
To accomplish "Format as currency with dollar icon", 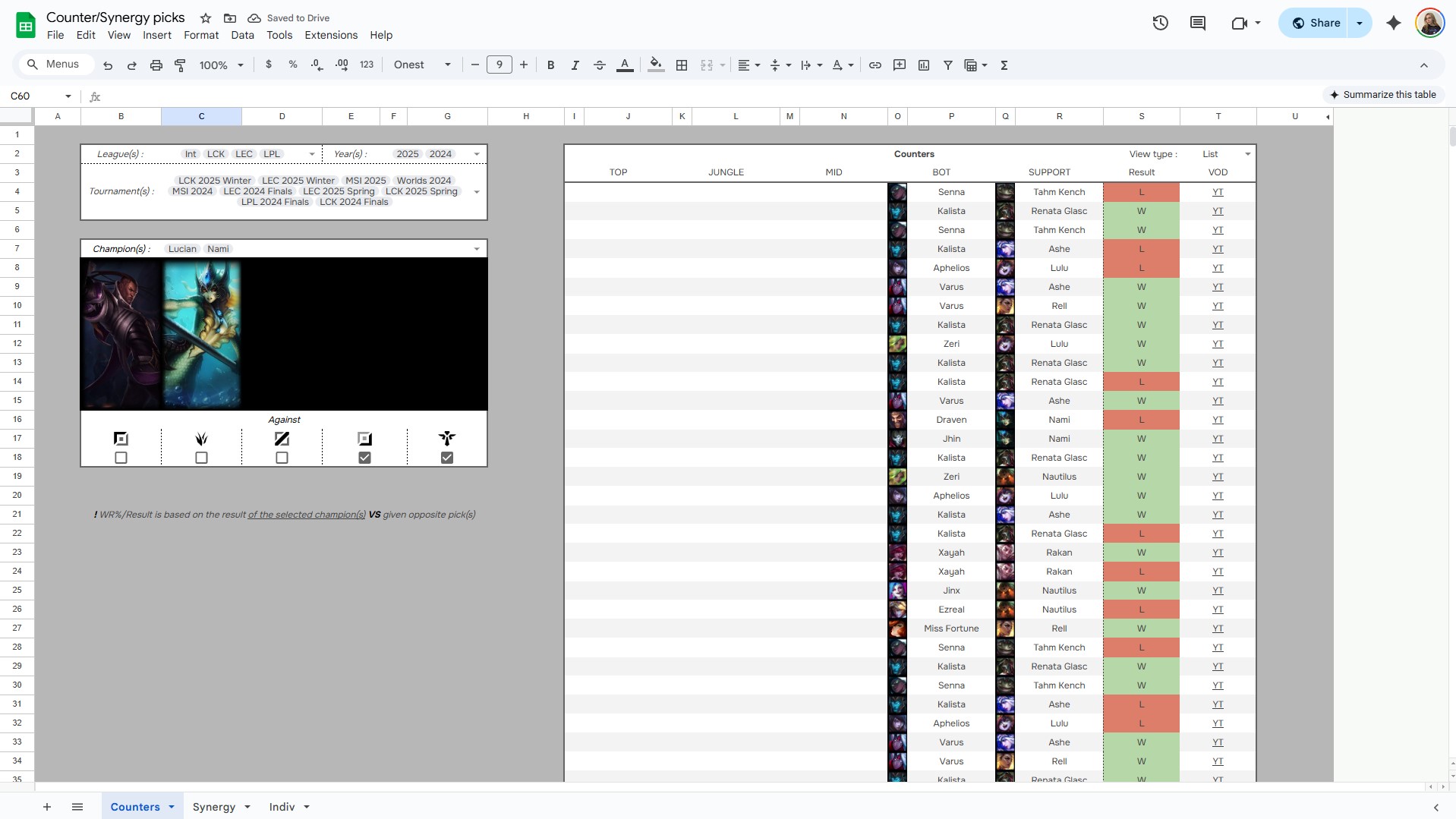I will (269, 65).
